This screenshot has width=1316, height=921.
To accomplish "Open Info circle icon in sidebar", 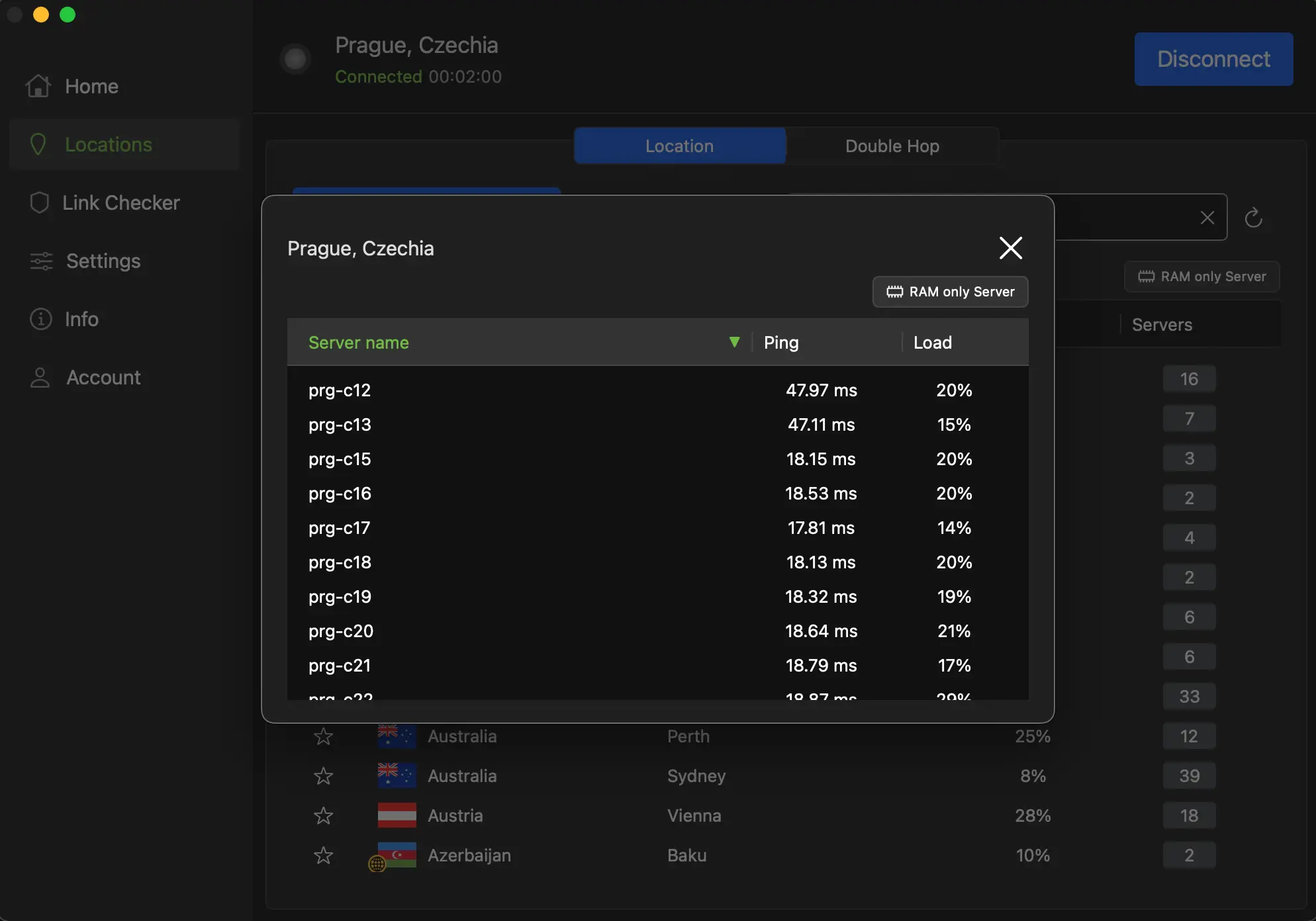I will (x=41, y=319).
